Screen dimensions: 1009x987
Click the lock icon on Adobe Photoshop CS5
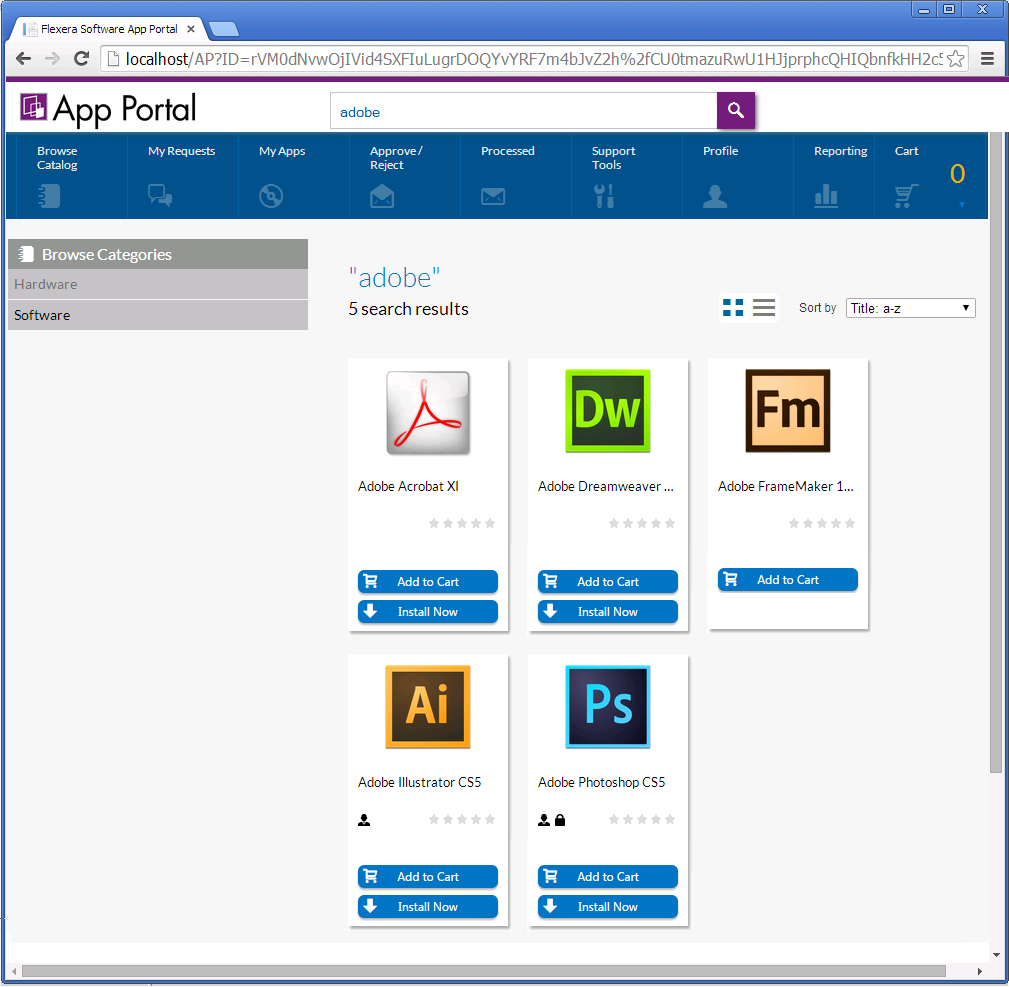click(560, 820)
